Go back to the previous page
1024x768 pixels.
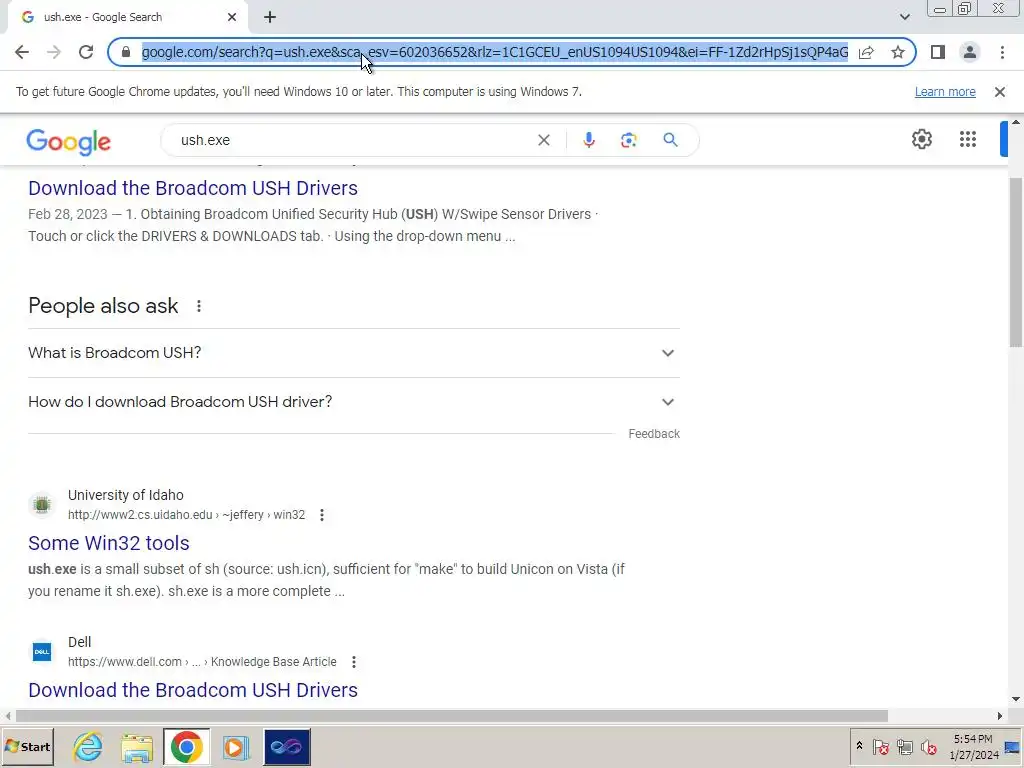coord(22,52)
